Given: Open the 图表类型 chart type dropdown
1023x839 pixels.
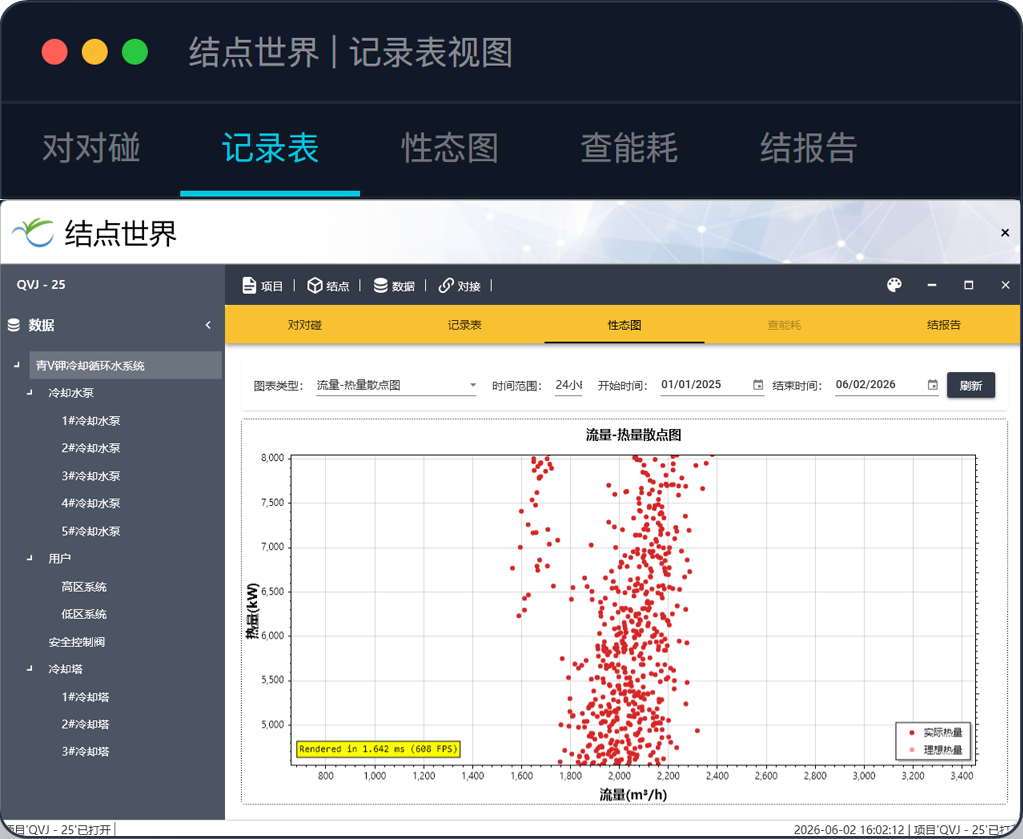Looking at the screenshot, I should pos(396,385).
